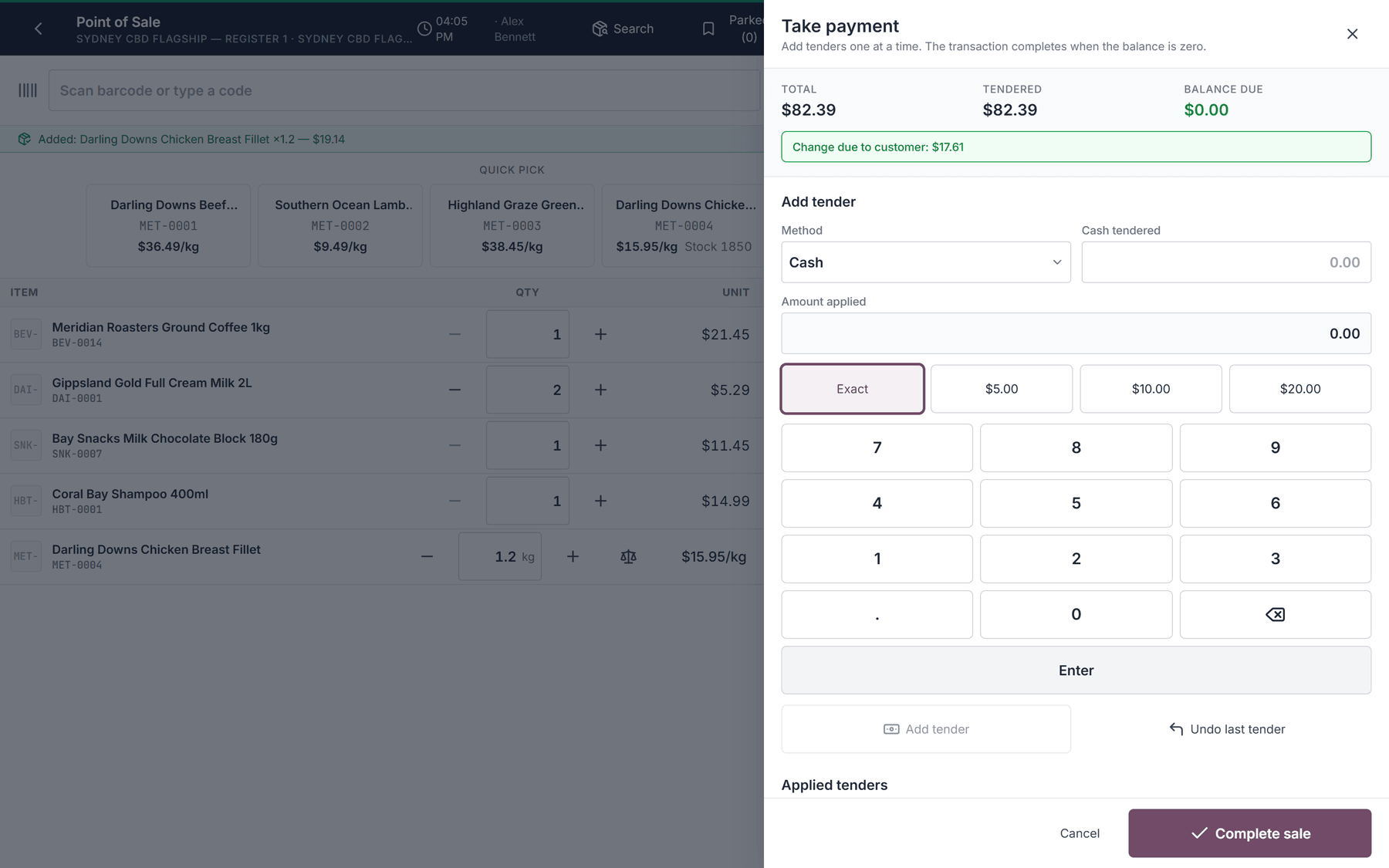1389x868 pixels.
Task: Open Search in the header
Action: pyautogui.click(x=623, y=29)
